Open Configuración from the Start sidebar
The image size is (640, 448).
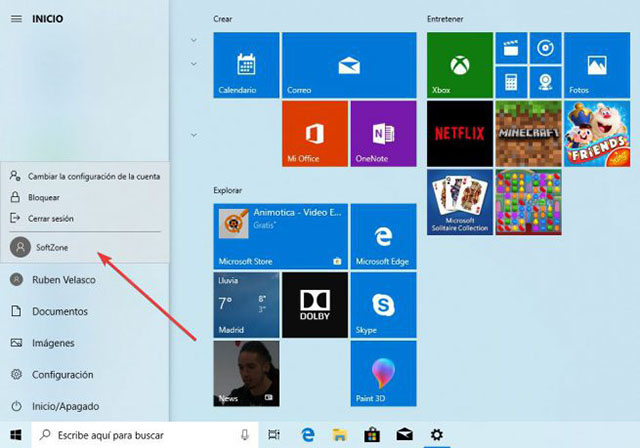click(x=85, y=375)
